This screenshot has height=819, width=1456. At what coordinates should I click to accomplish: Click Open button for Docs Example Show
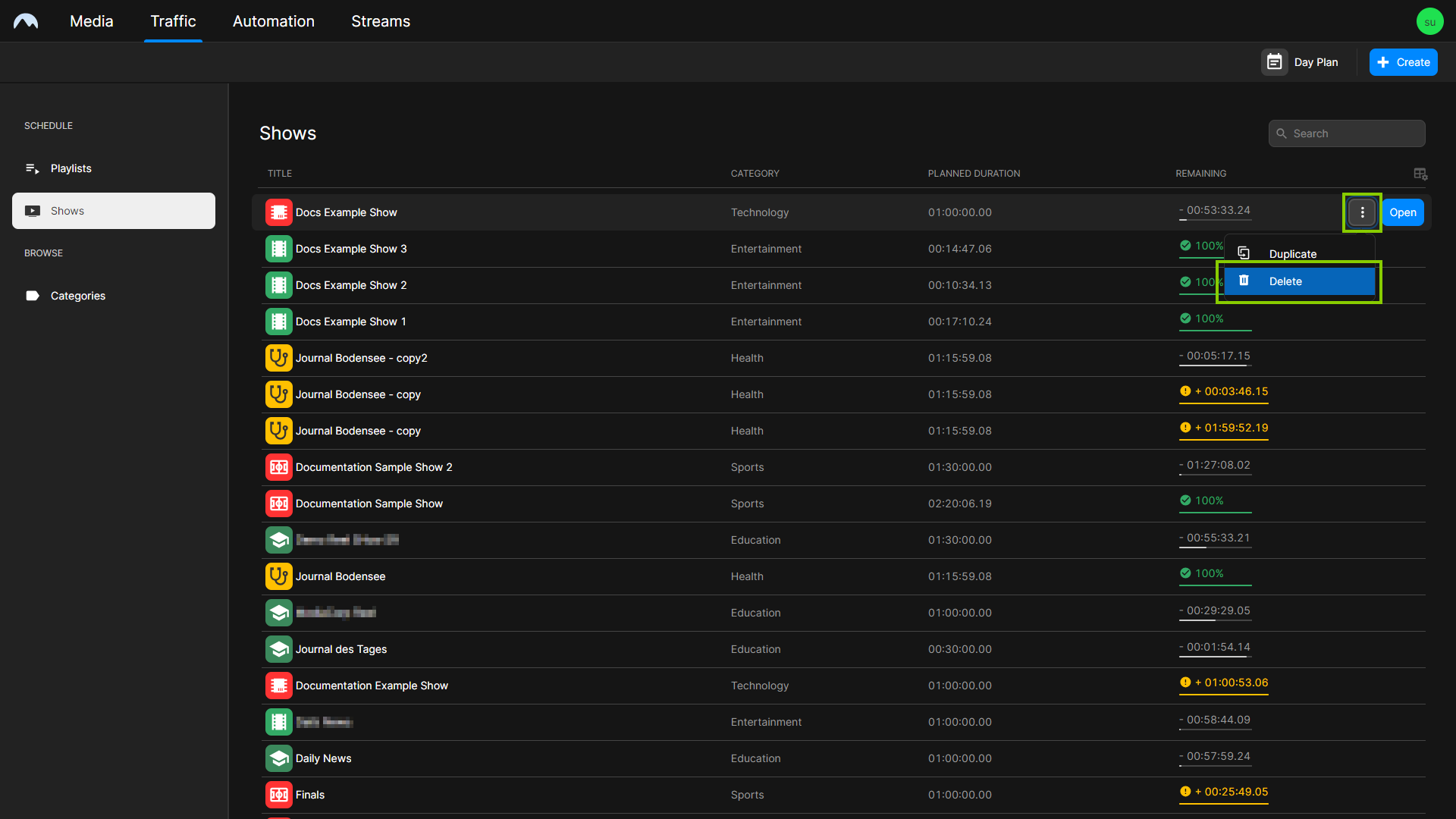(x=1402, y=212)
